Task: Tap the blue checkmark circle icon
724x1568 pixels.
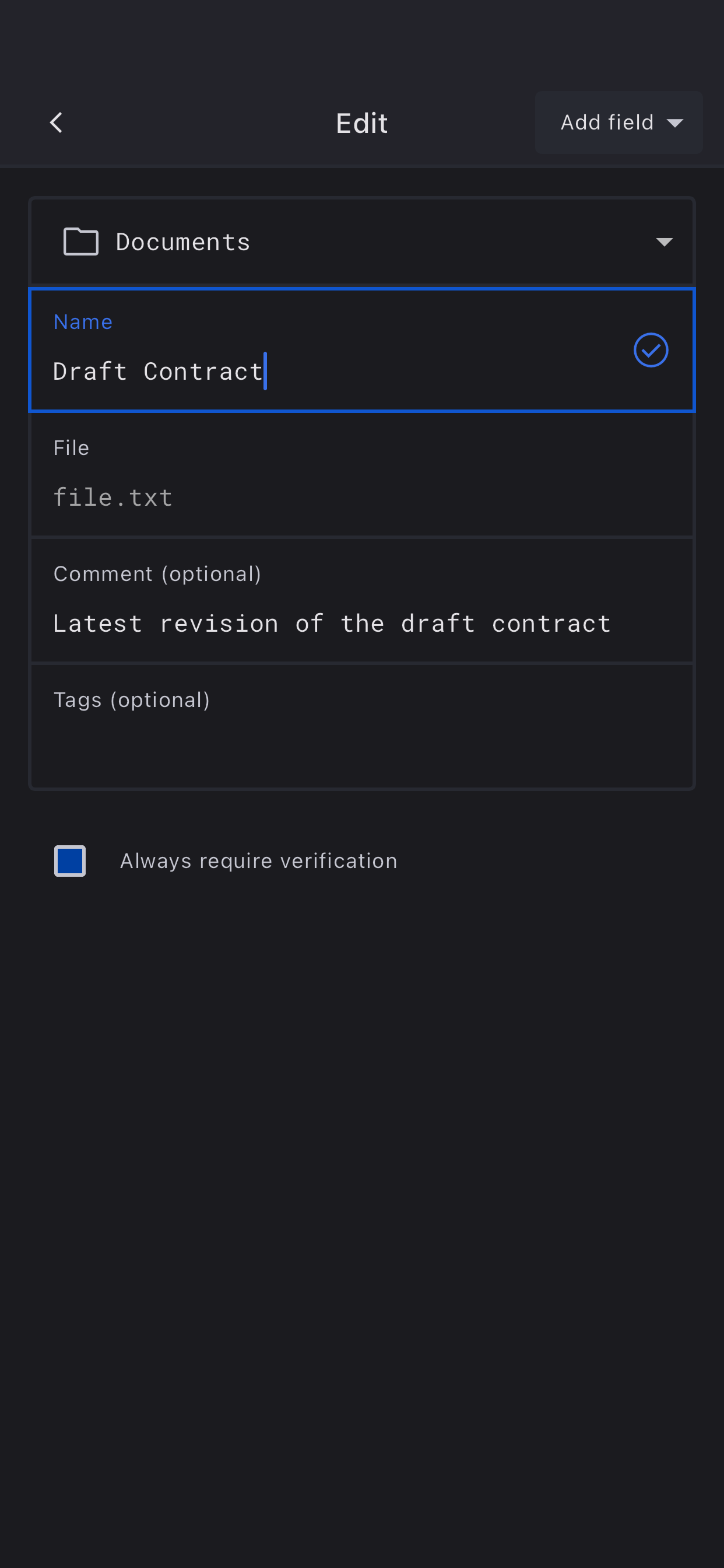Action: [651, 350]
